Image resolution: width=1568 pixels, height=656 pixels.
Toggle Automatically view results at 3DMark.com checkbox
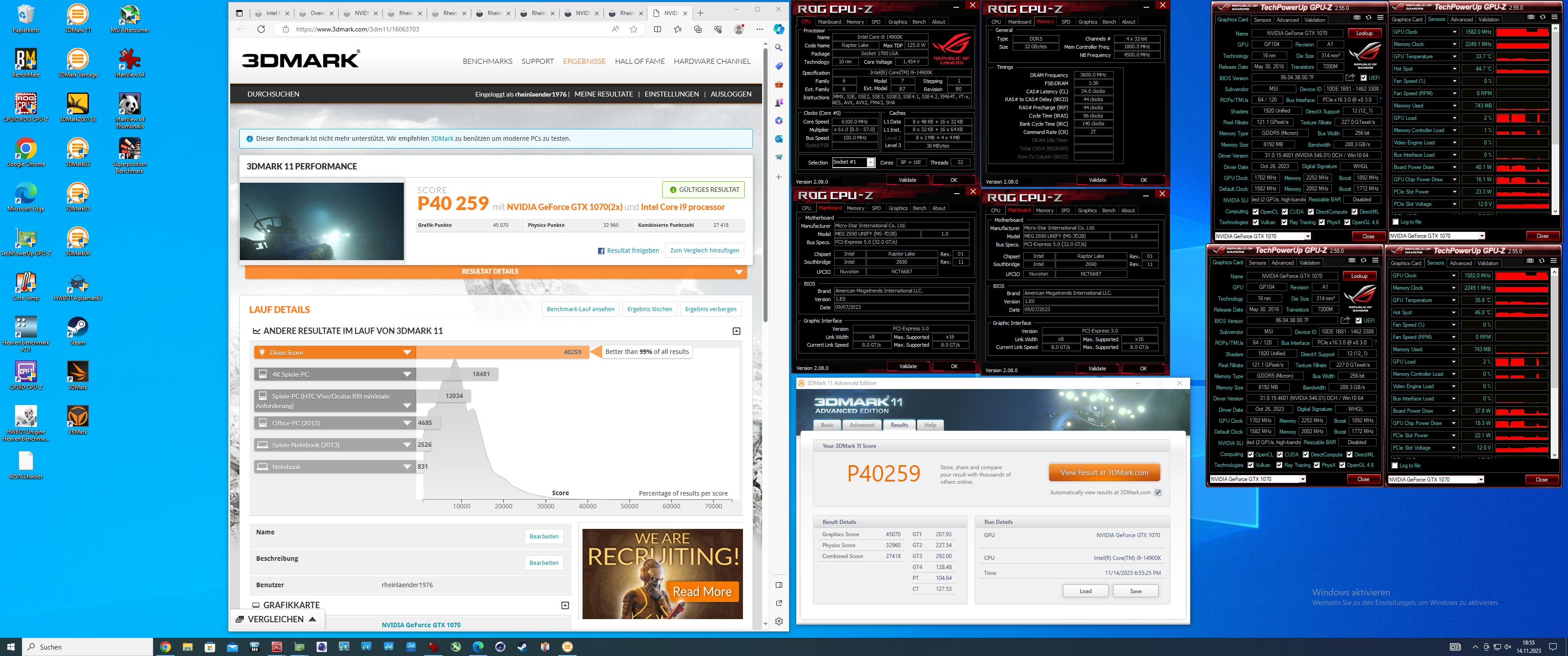pyautogui.click(x=1158, y=493)
